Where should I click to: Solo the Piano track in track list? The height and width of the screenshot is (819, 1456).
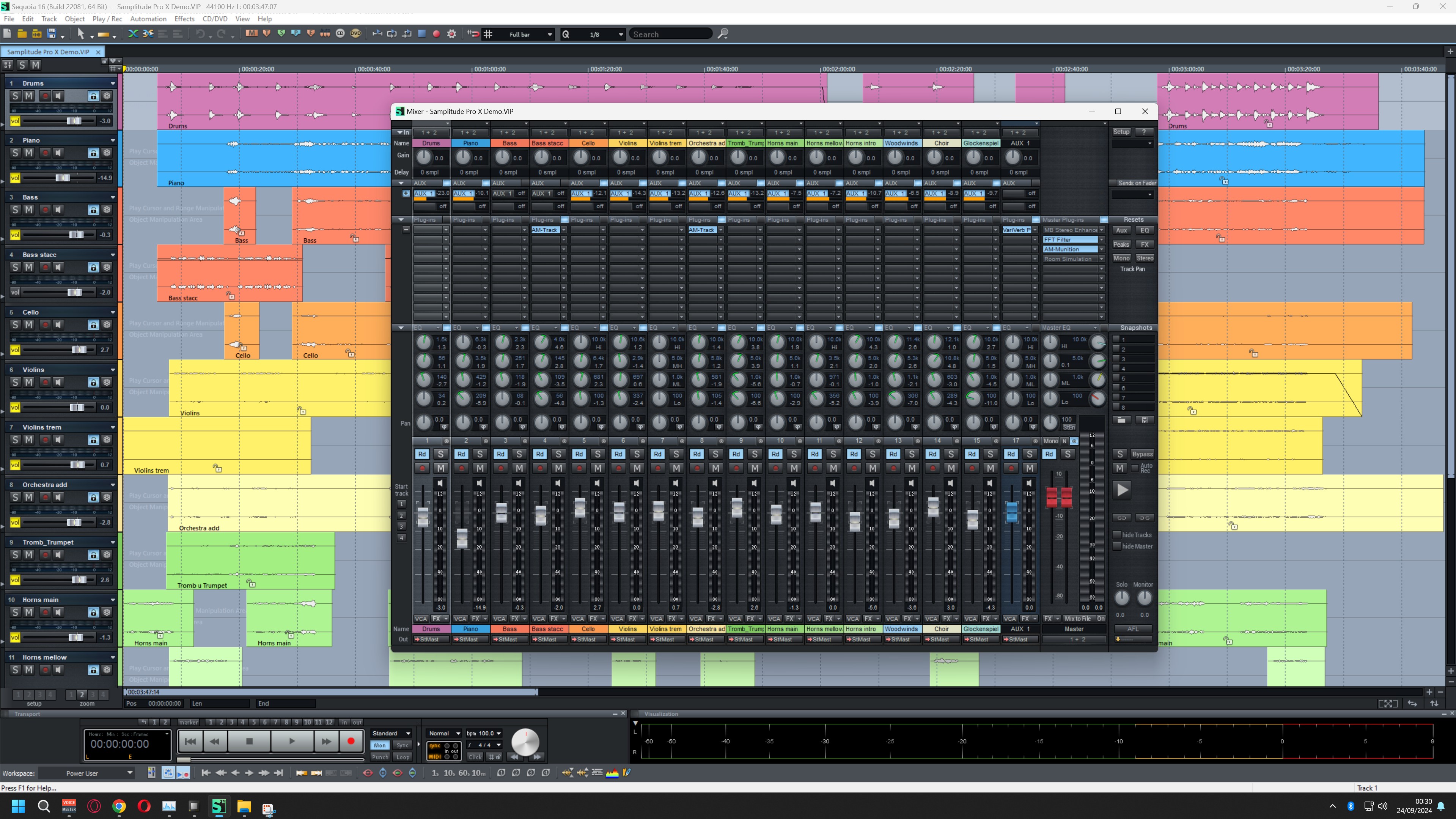click(15, 153)
